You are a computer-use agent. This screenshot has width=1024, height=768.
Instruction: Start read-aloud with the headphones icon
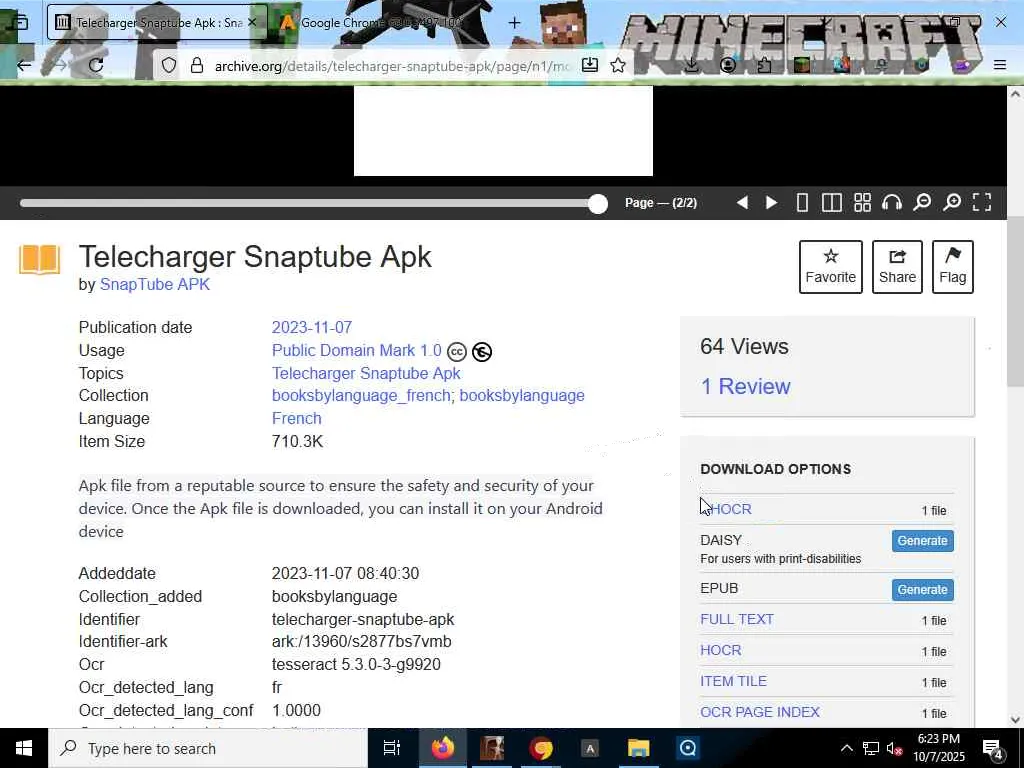pyautogui.click(x=891, y=202)
